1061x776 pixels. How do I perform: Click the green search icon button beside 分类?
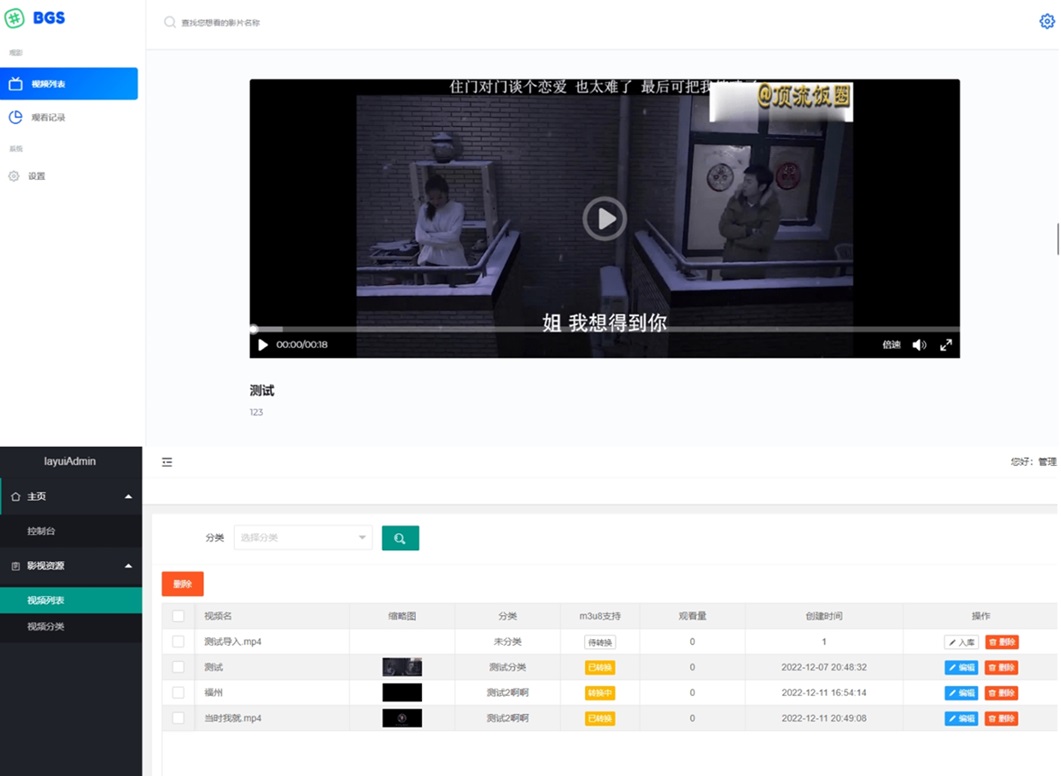(x=400, y=538)
